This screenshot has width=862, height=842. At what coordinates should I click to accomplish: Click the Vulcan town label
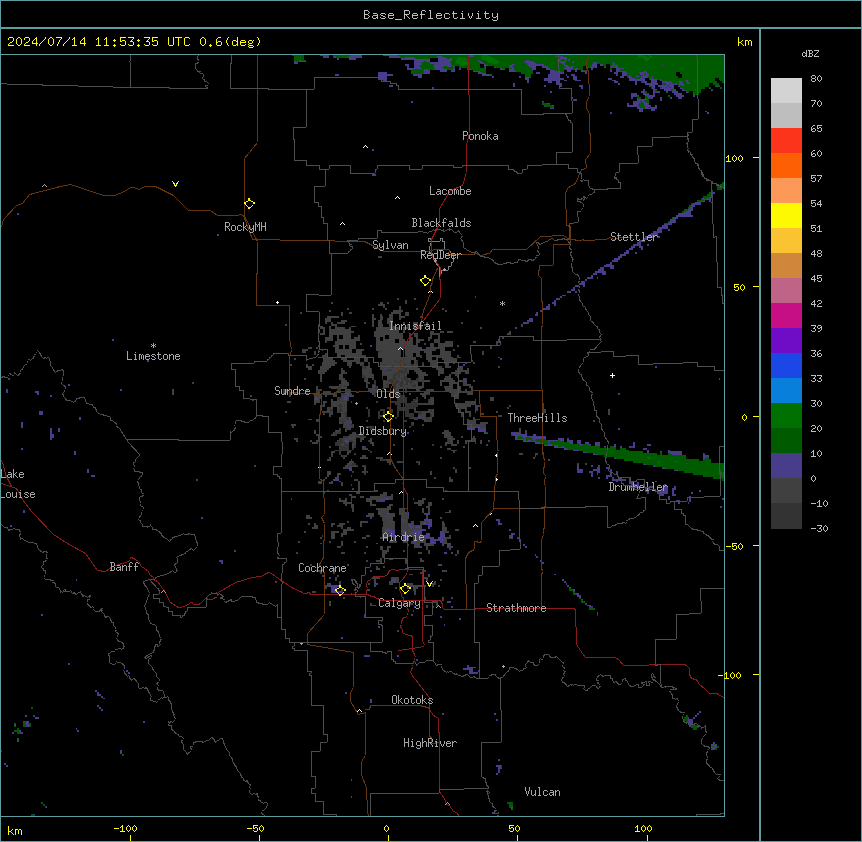tap(542, 792)
